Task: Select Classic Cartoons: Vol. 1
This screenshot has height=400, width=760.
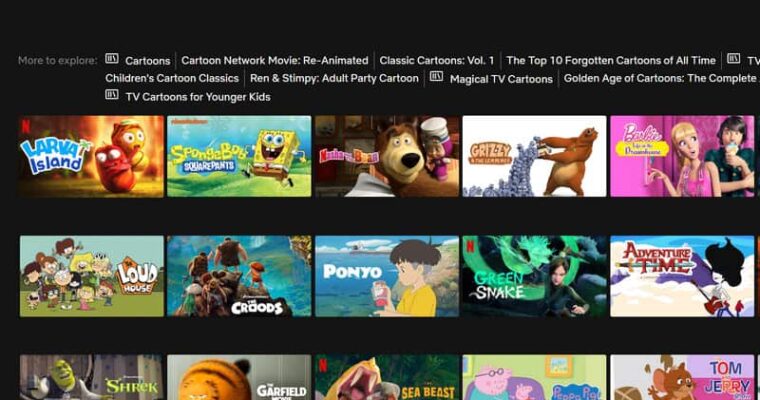Action: [437, 61]
